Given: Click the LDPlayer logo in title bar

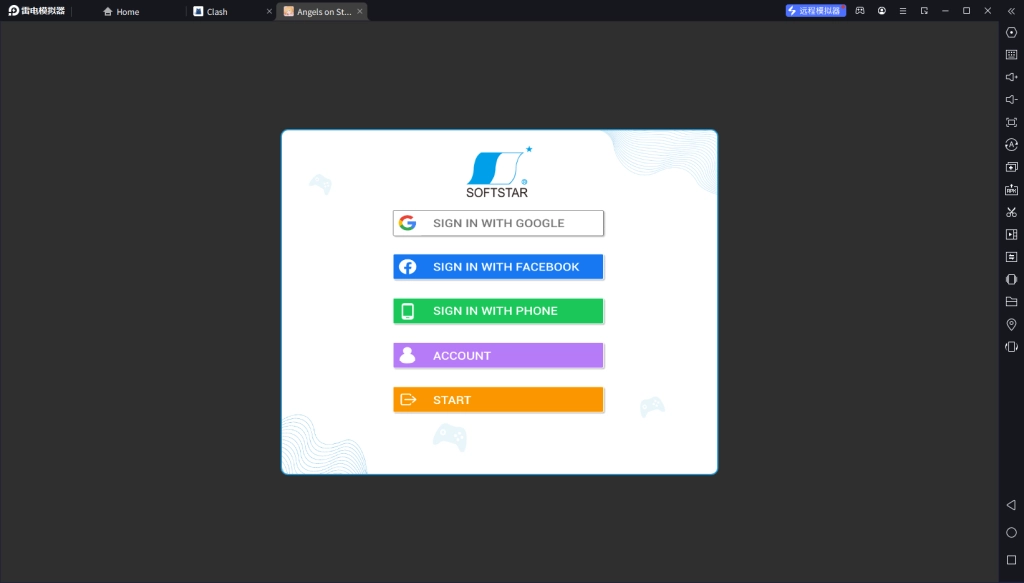Looking at the screenshot, I should 37,11.
